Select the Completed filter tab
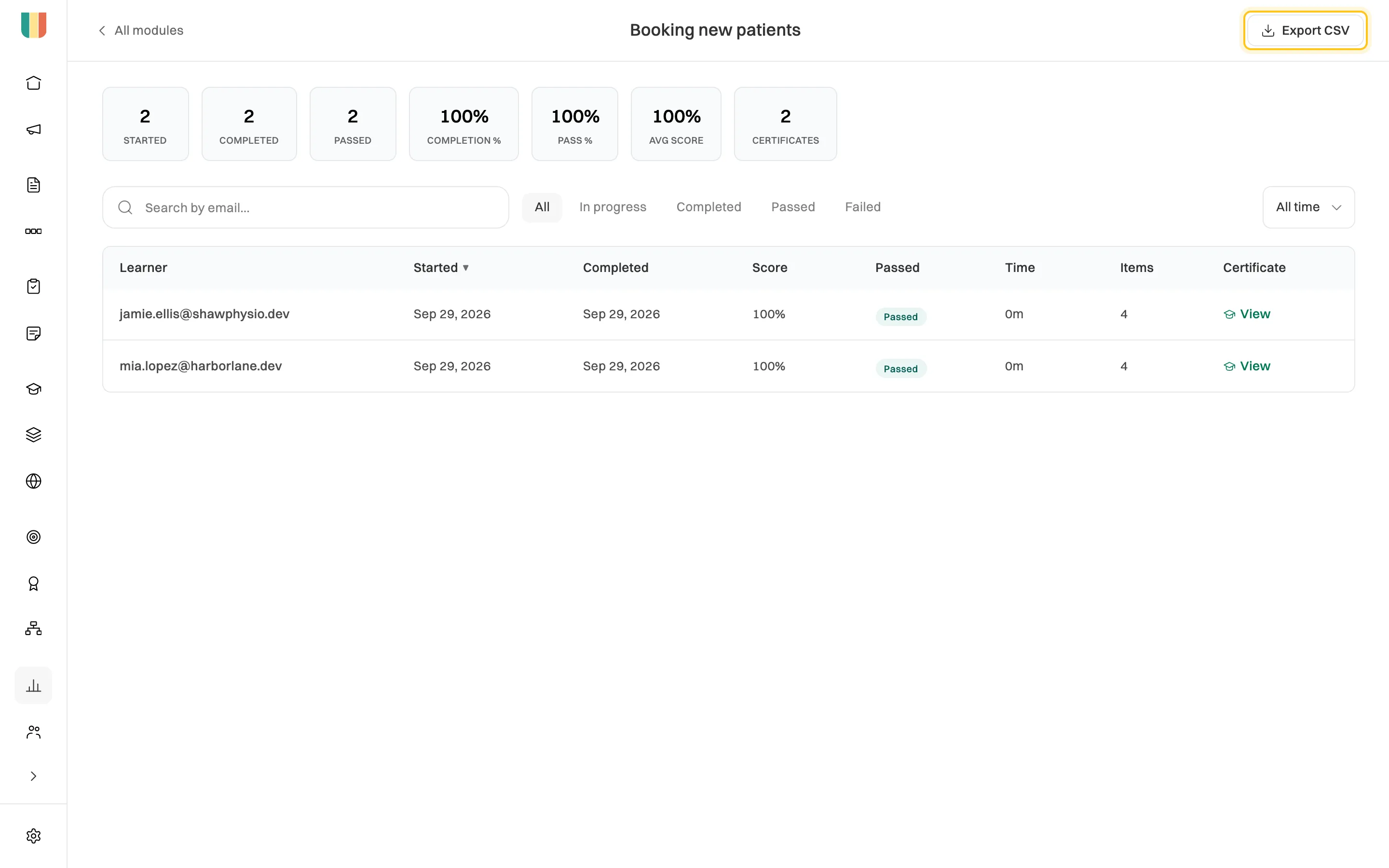Image resolution: width=1389 pixels, height=868 pixels. pos(708,207)
